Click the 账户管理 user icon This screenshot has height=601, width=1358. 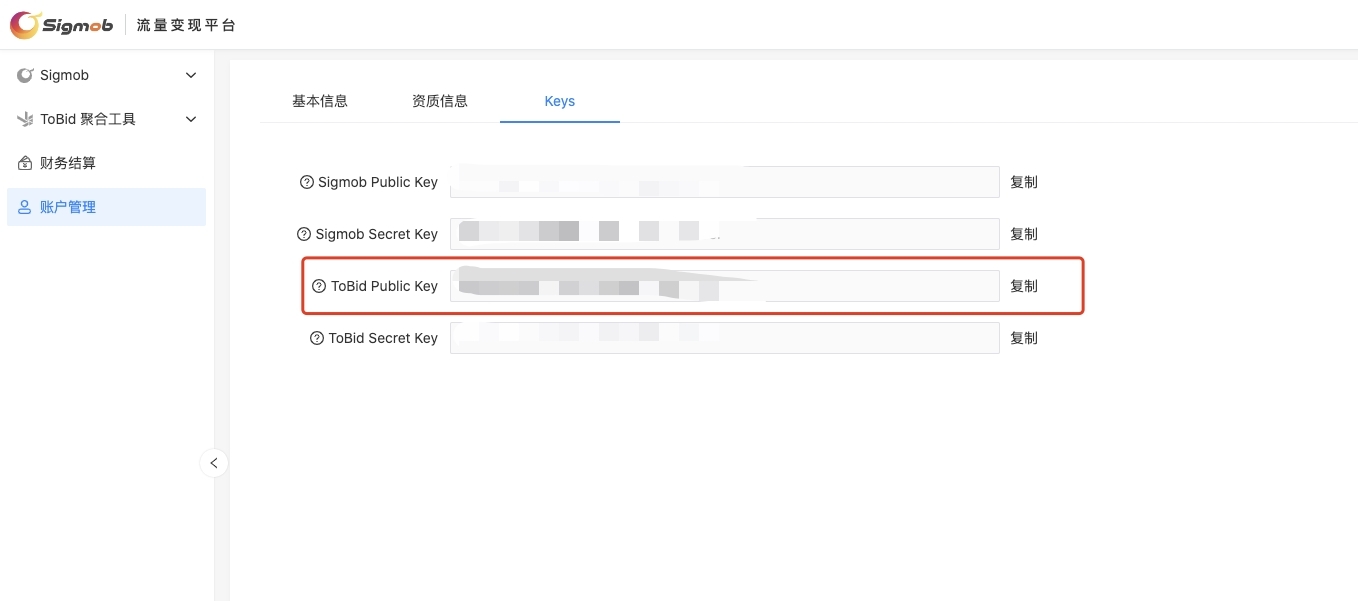coord(24,207)
